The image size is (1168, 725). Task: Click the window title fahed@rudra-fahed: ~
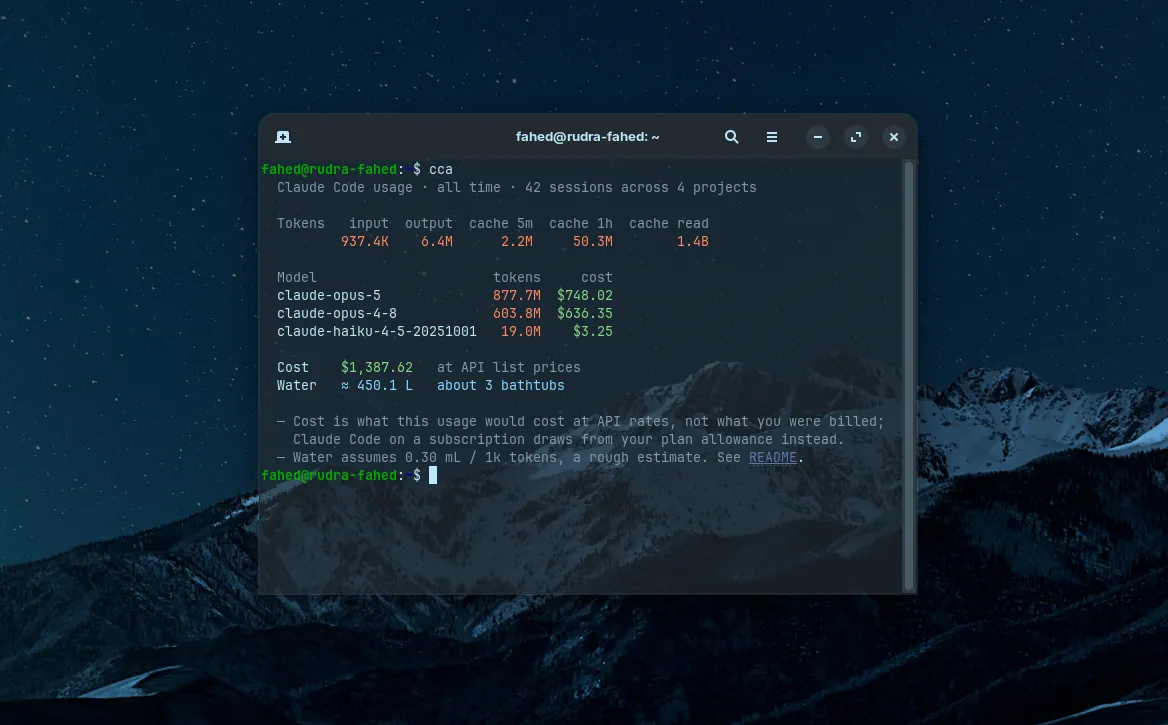tap(588, 137)
